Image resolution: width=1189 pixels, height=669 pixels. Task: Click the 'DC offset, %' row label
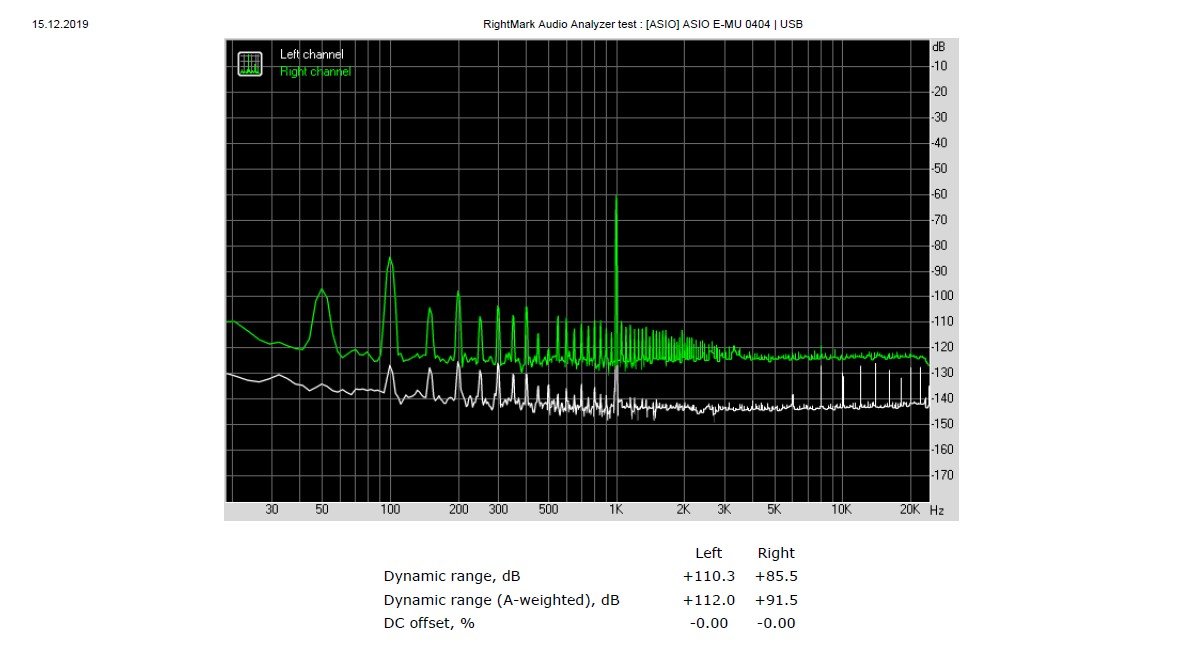(x=429, y=623)
